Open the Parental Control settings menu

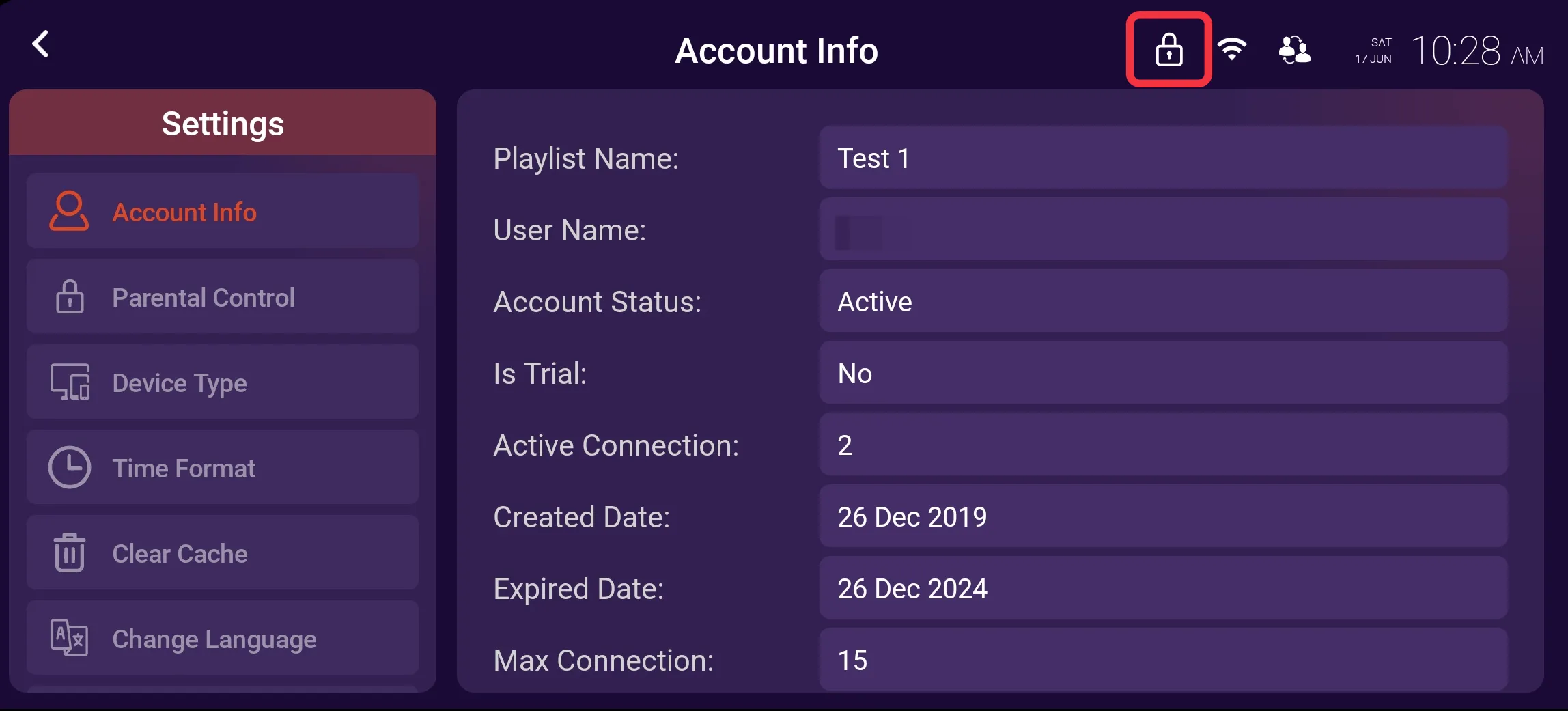click(223, 296)
